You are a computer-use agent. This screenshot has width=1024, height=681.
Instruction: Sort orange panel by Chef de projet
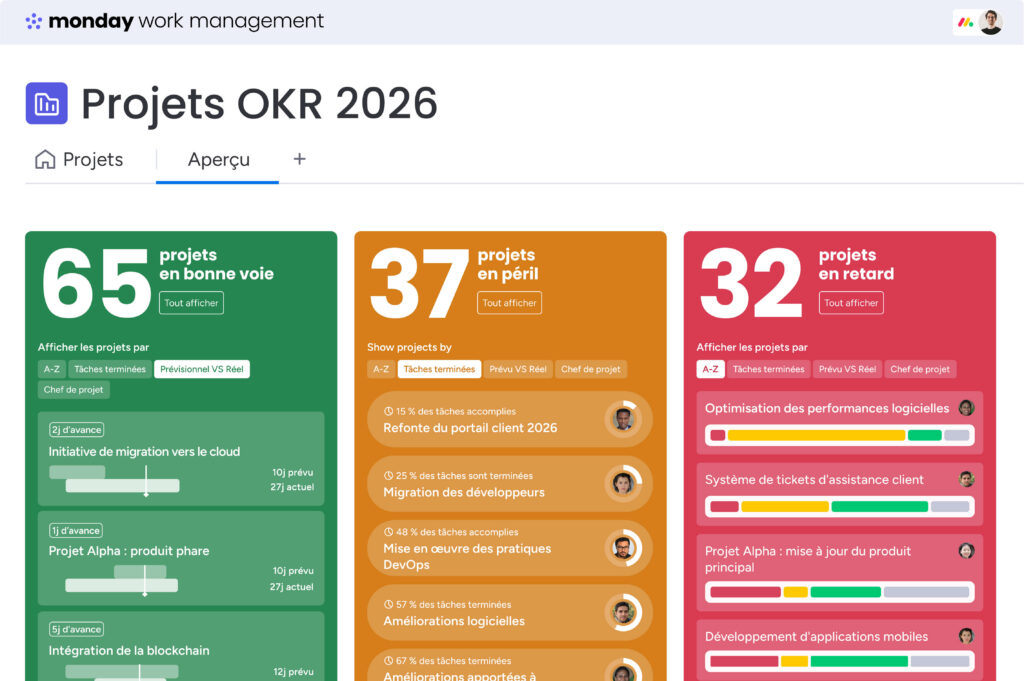591,369
